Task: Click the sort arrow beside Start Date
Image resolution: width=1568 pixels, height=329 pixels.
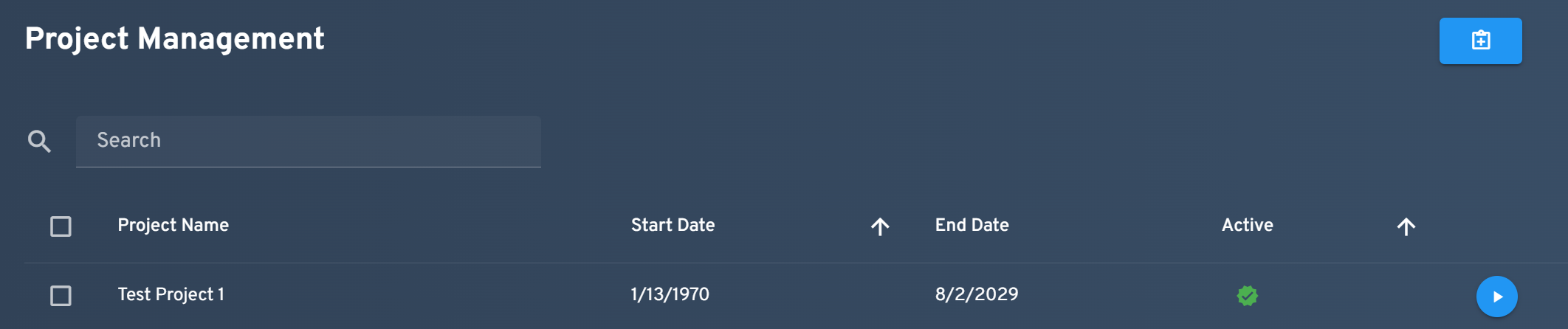Action: pos(879,226)
